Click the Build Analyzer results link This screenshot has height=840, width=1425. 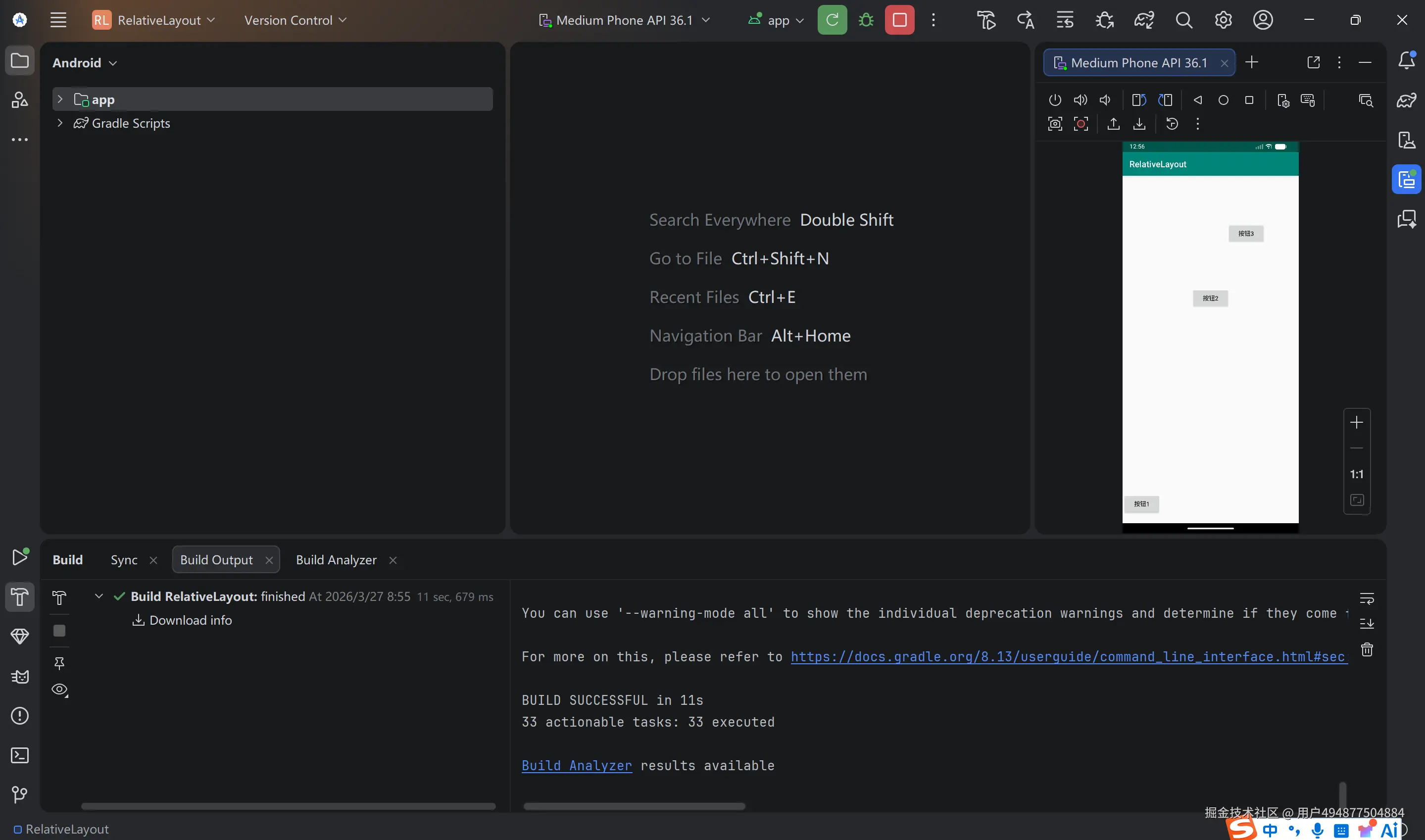576,765
